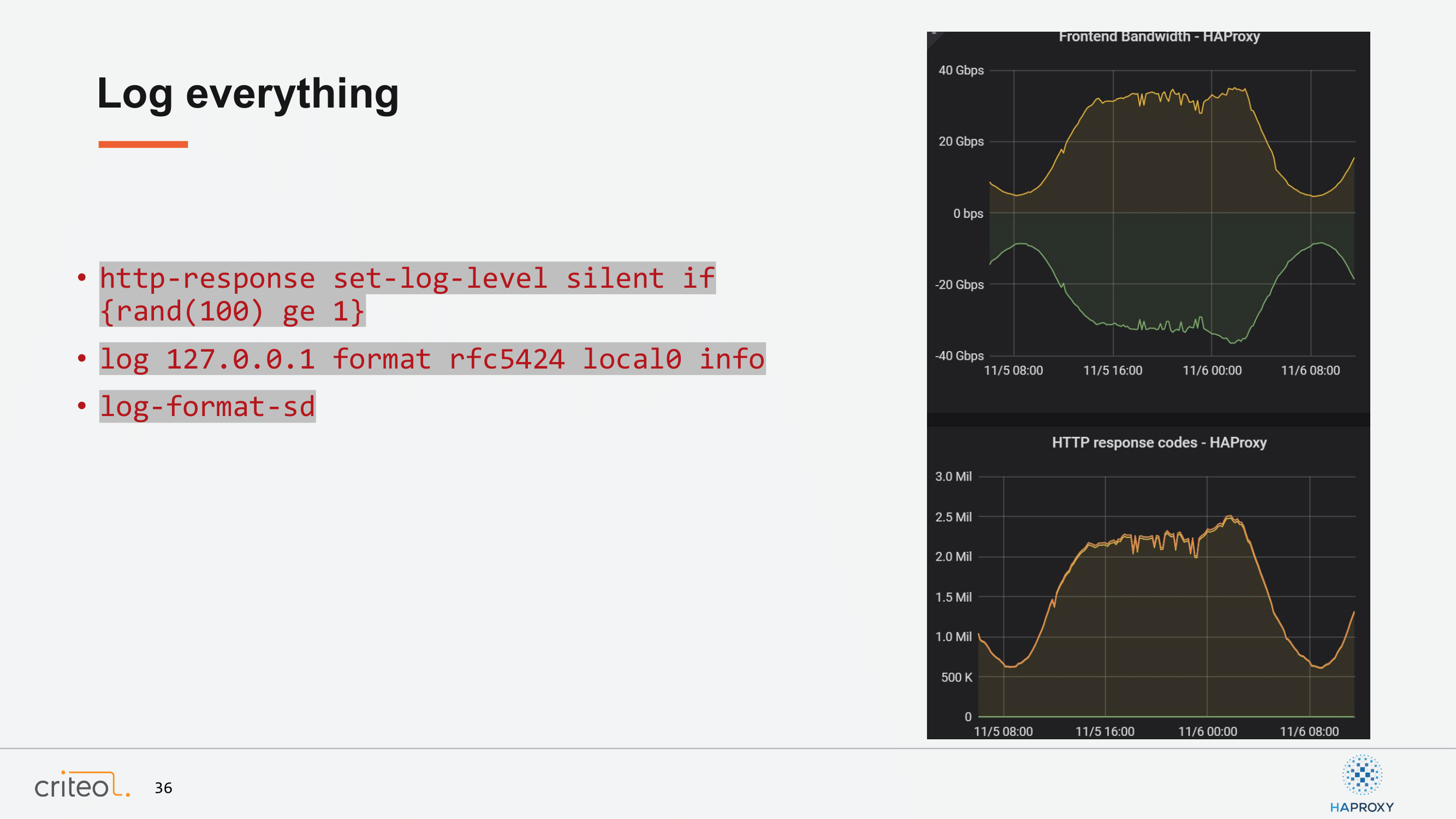Select the 'log 127.0.0.1 format rfc5424 local0 info' line
The height and width of the screenshot is (819, 1456).
click(x=432, y=359)
